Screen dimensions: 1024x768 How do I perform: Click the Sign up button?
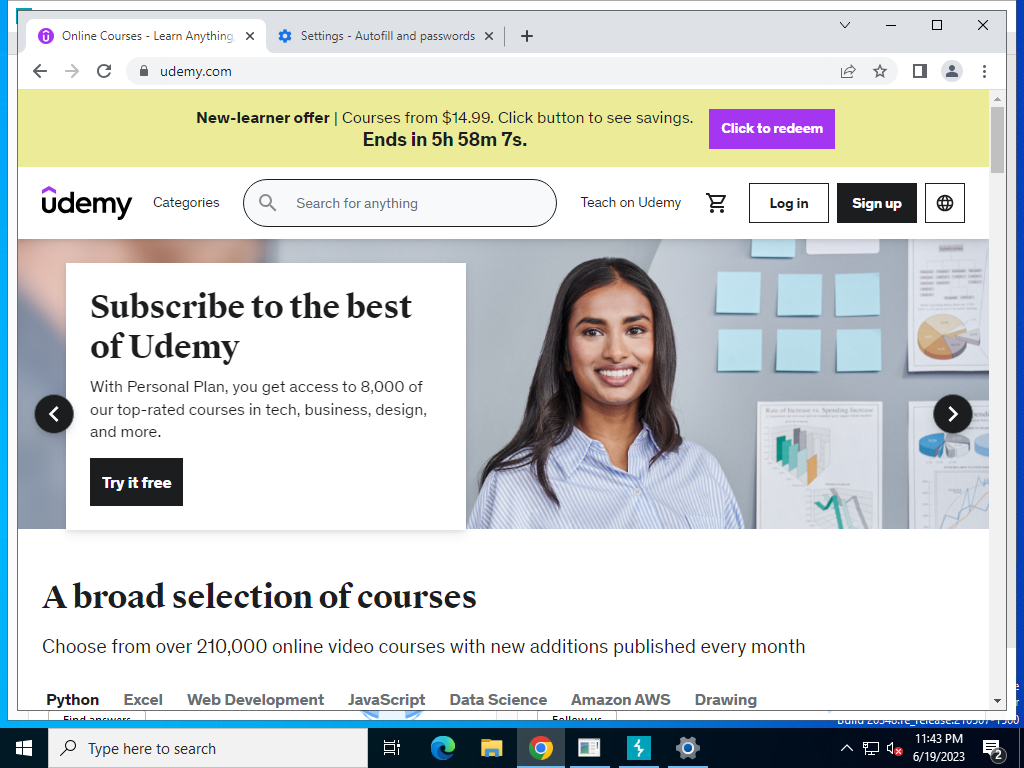click(x=876, y=203)
